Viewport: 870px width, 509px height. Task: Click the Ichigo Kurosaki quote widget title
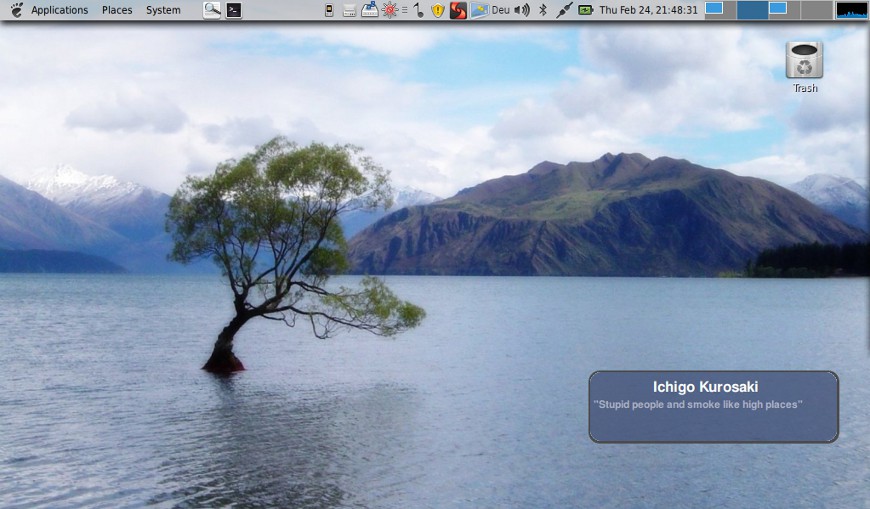[705, 387]
